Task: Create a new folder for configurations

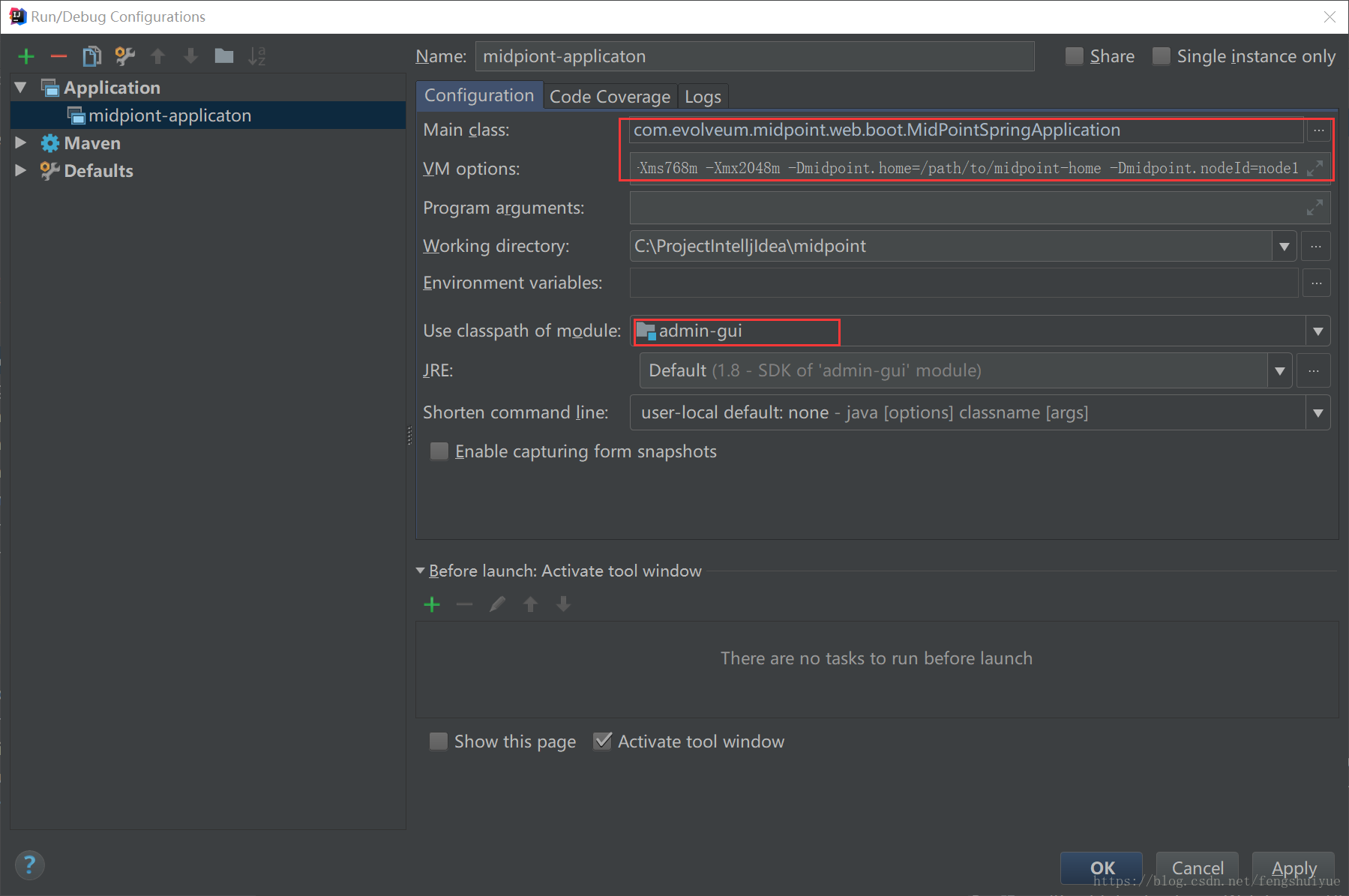Action: [223, 56]
